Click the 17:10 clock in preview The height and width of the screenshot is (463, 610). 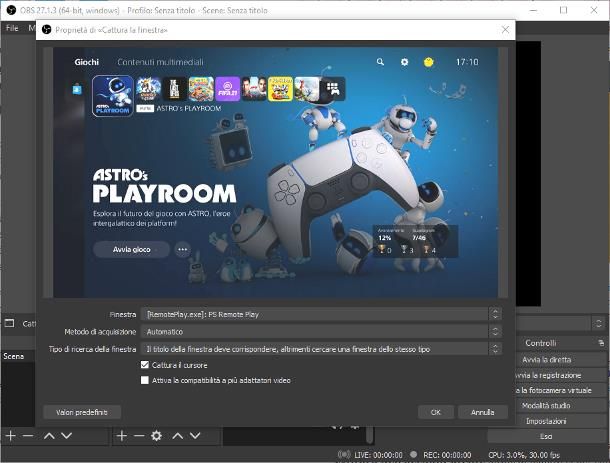click(467, 62)
